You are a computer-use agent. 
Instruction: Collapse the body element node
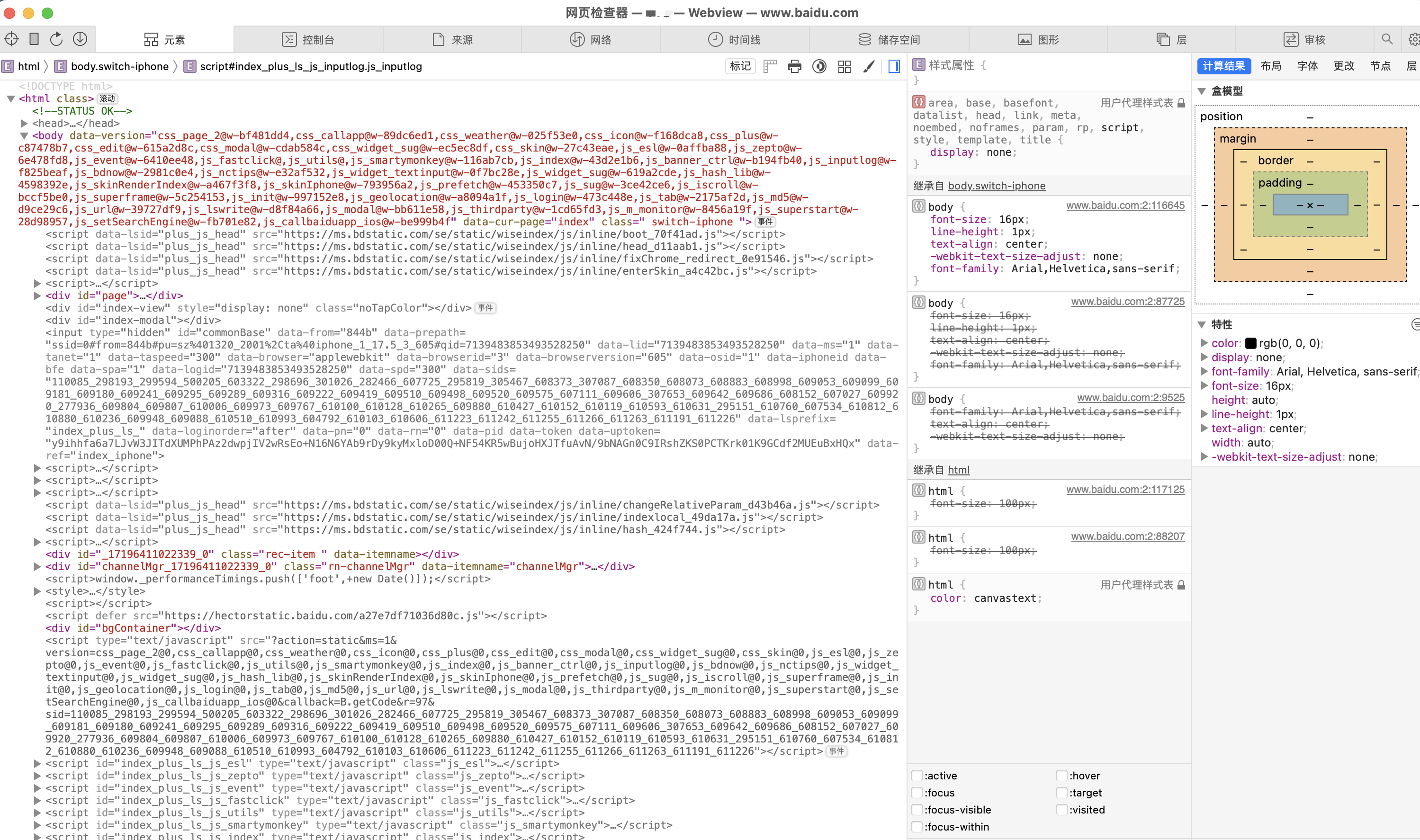[x=24, y=135]
